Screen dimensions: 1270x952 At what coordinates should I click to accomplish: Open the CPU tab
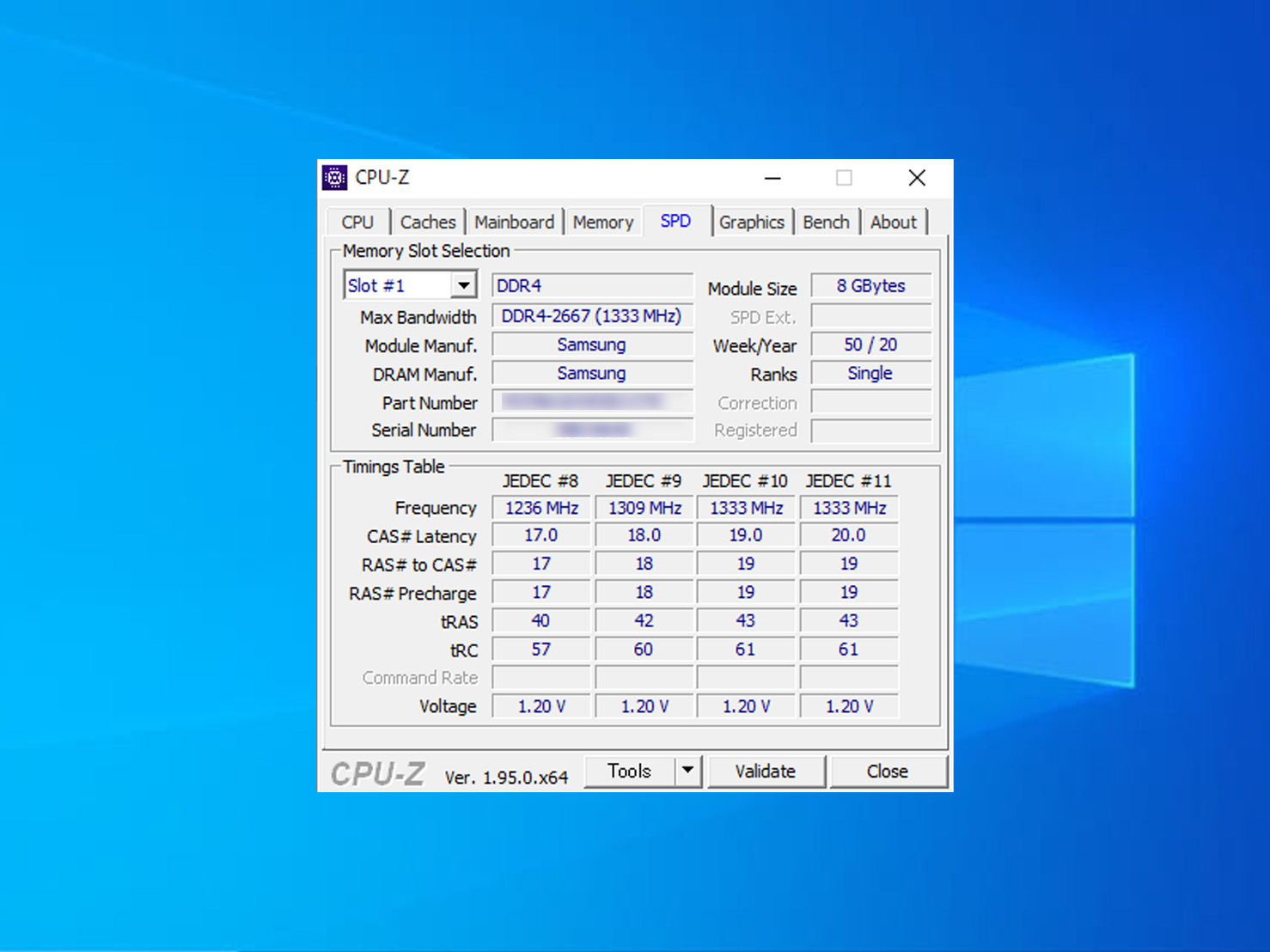click(357, 222)
